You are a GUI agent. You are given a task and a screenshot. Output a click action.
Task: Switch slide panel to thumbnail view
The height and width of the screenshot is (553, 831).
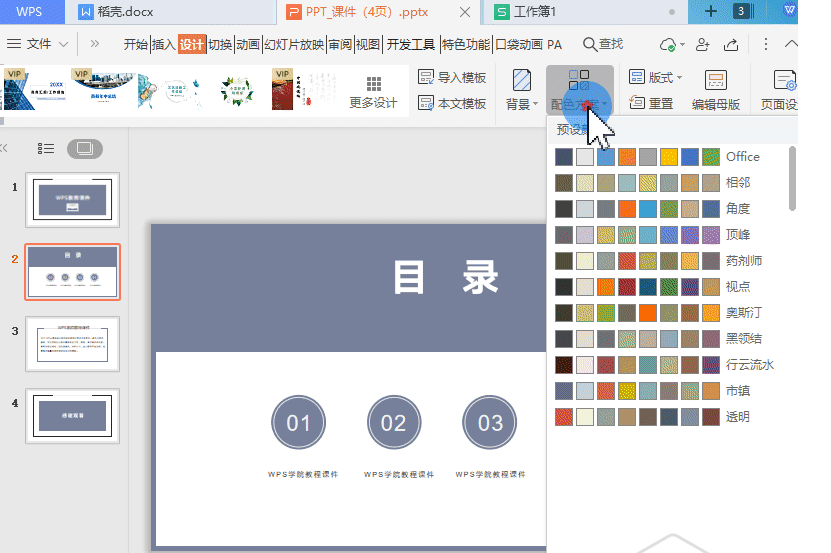click(x=85, y=148)
